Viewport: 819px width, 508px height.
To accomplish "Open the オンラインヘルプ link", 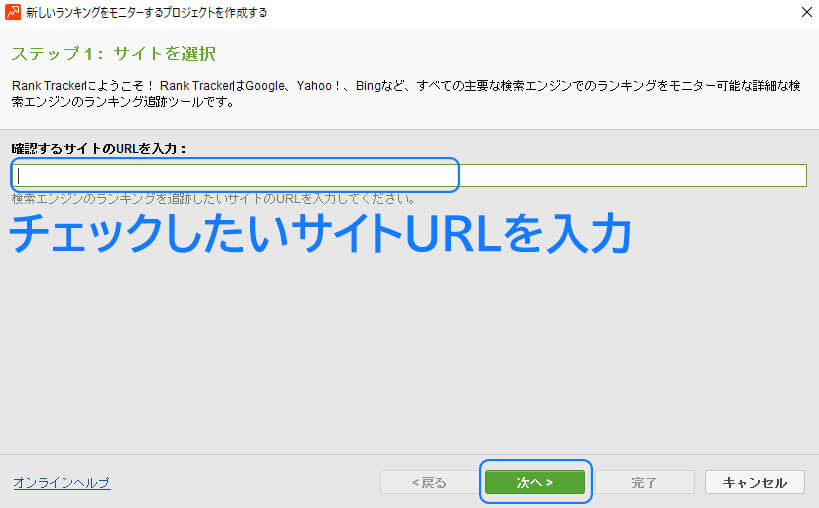I will coord(61,482).
